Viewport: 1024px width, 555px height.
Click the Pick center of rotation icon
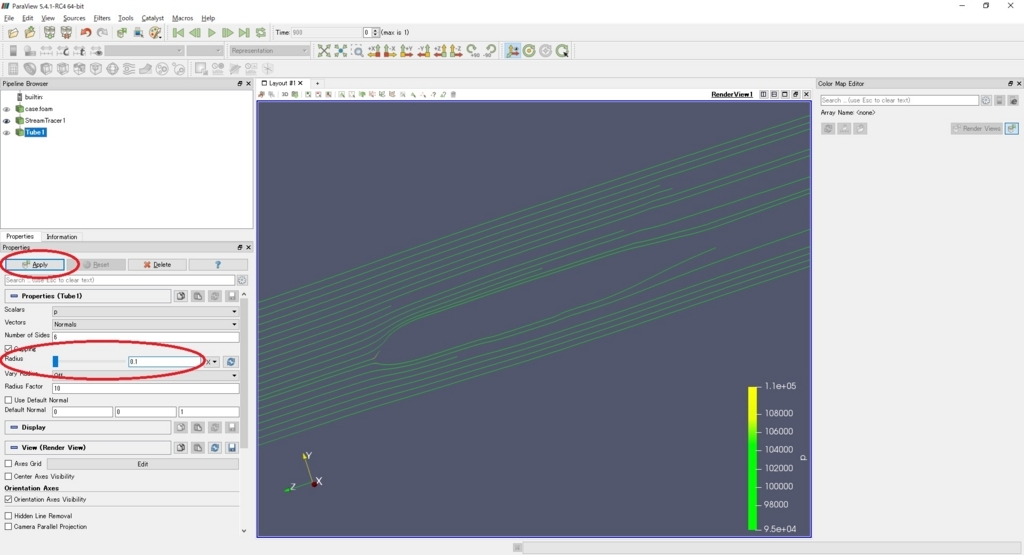pos(562,51)
